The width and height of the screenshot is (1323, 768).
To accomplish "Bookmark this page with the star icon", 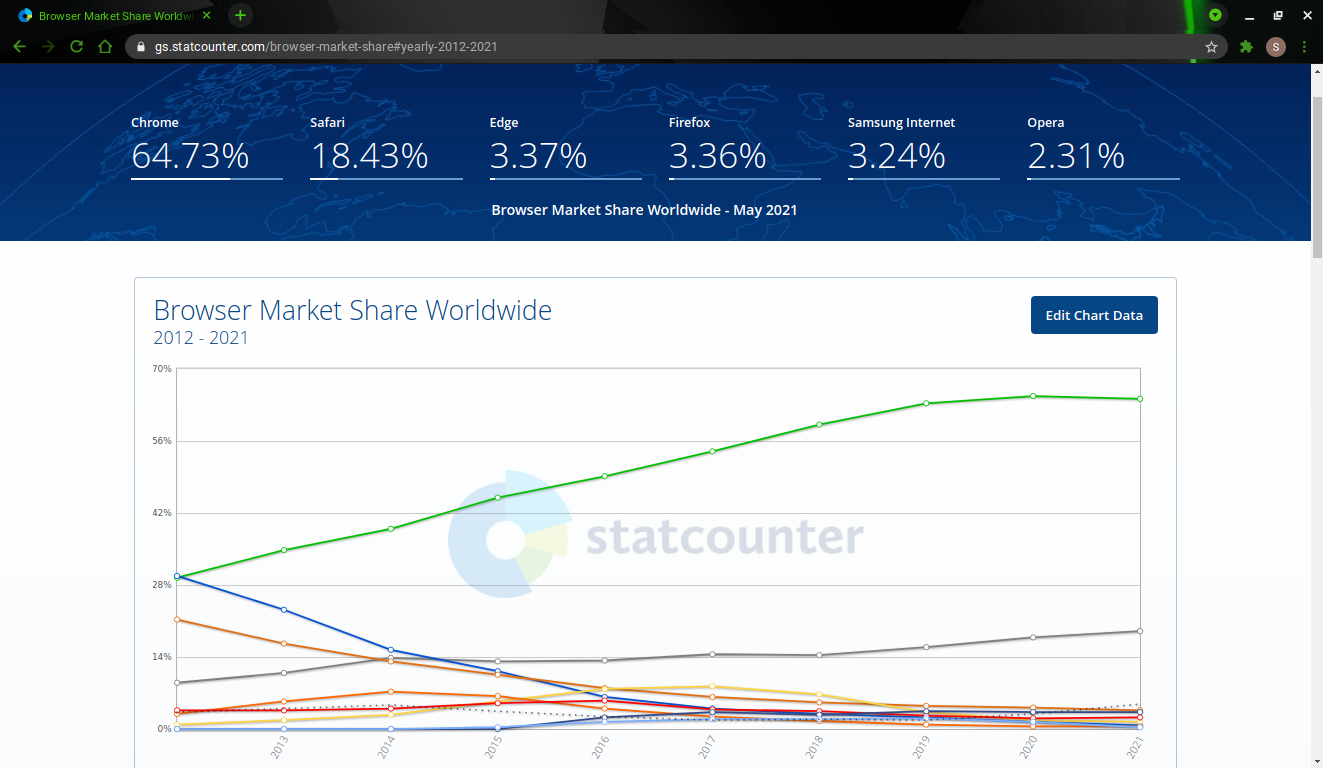I will 1211,47.
